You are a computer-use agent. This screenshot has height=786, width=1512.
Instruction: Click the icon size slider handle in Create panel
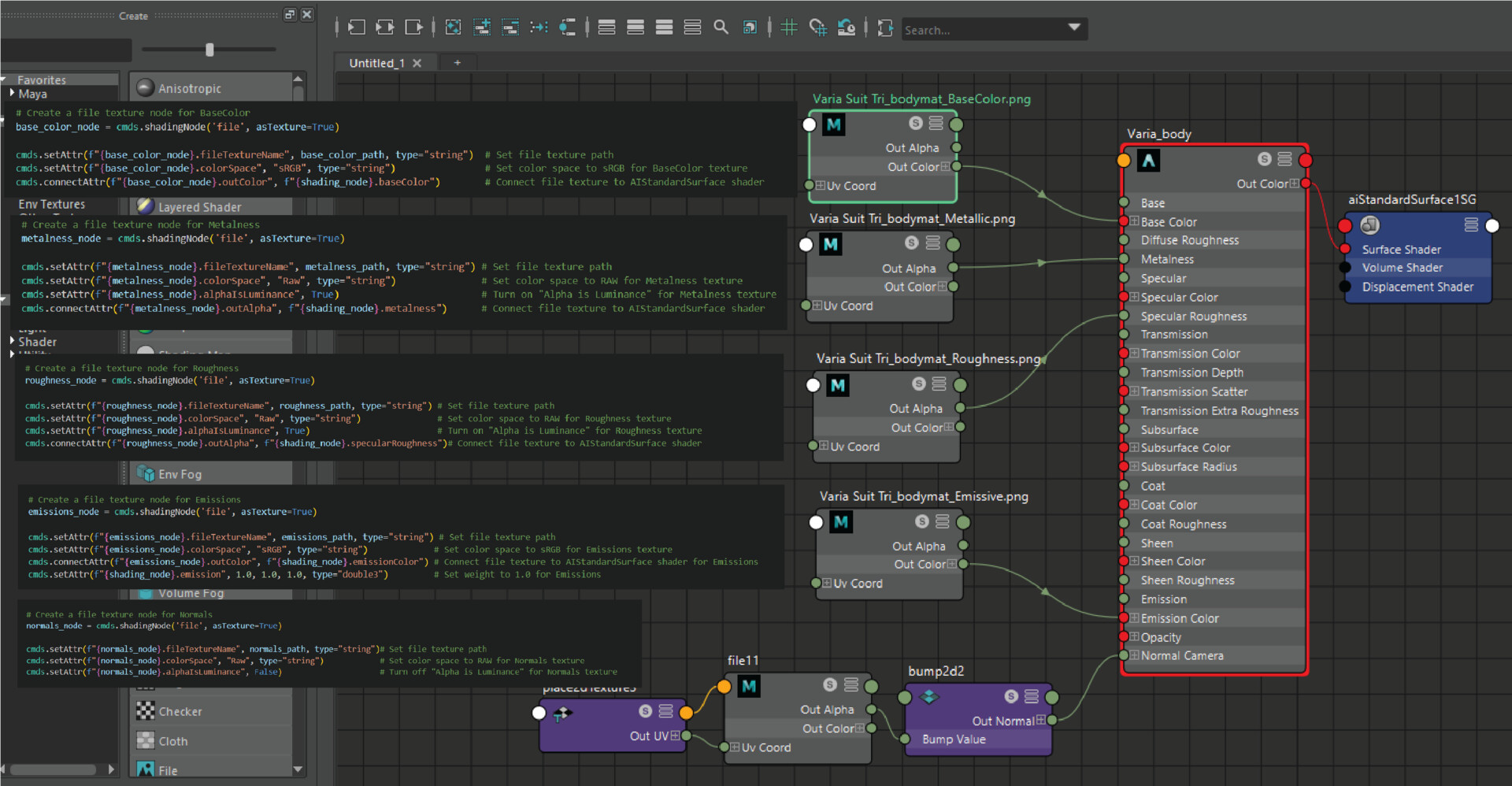click(209, 50)
